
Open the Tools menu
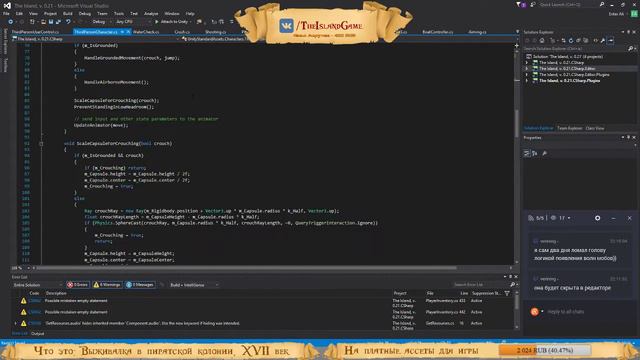coord(119,13)
